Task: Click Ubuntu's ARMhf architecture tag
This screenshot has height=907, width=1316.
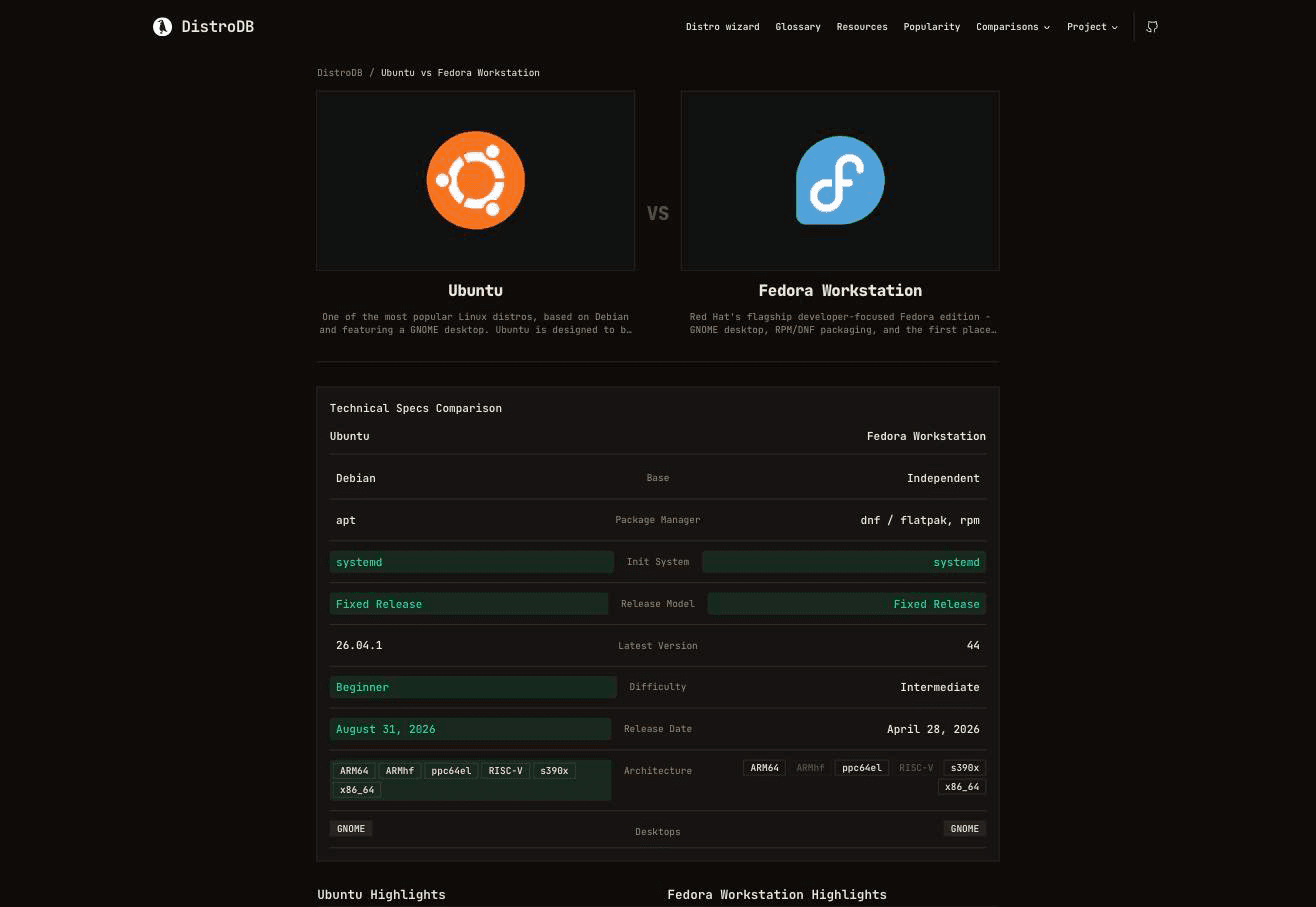Action: pos(400,771)
